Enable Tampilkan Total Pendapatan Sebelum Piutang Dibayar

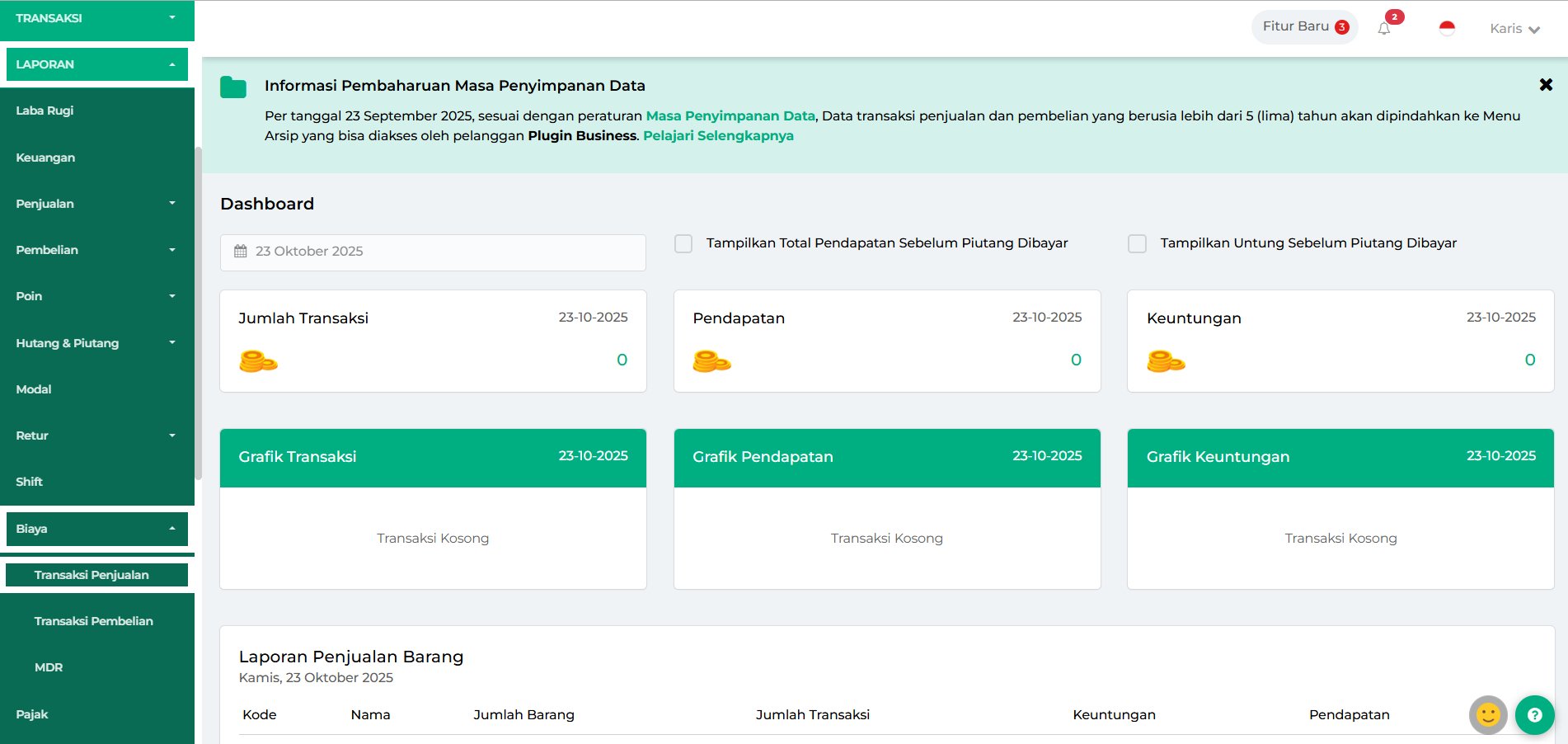point(683,243)
